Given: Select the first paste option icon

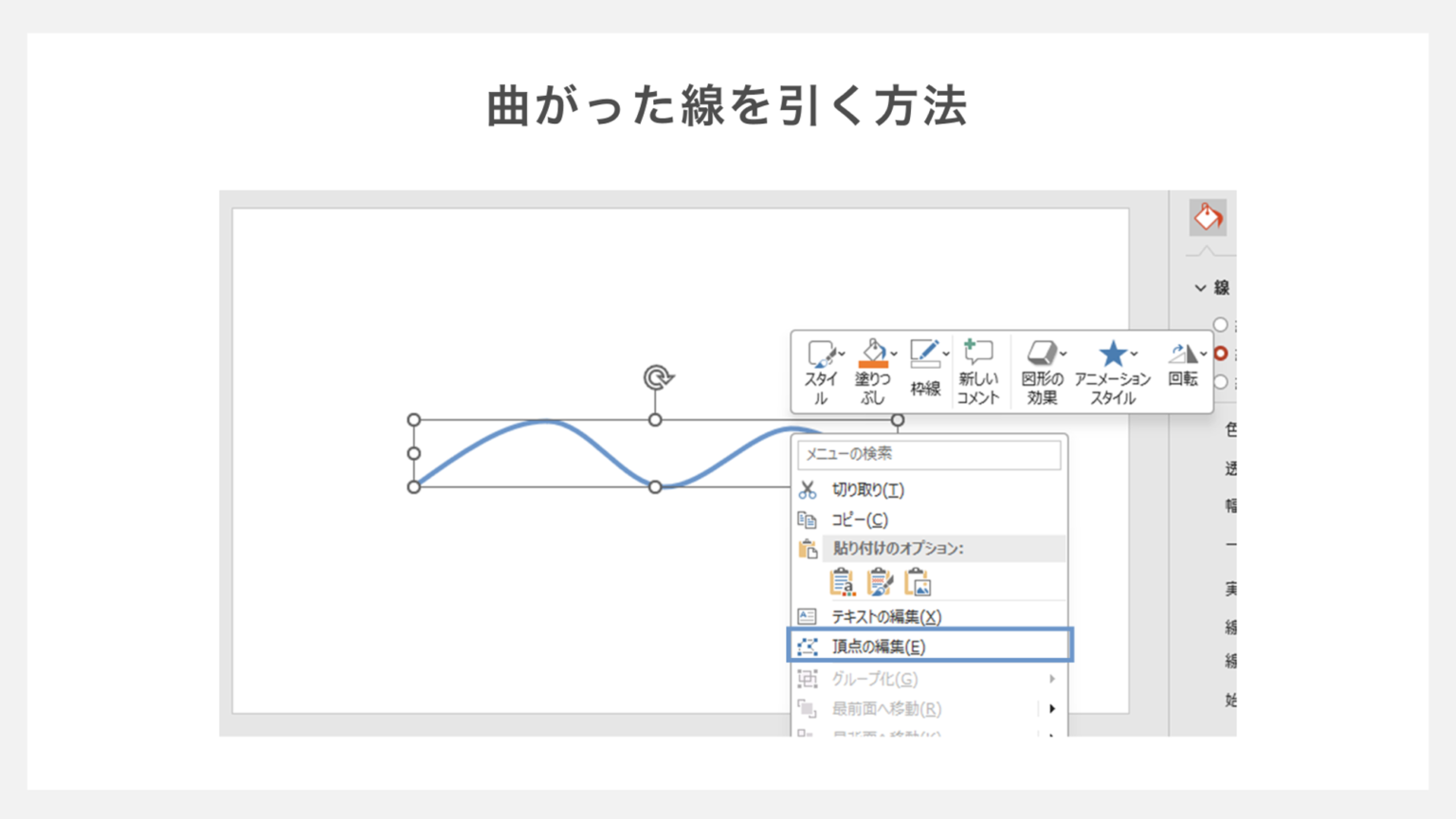Looking at the screenshot, I should 841,582.
